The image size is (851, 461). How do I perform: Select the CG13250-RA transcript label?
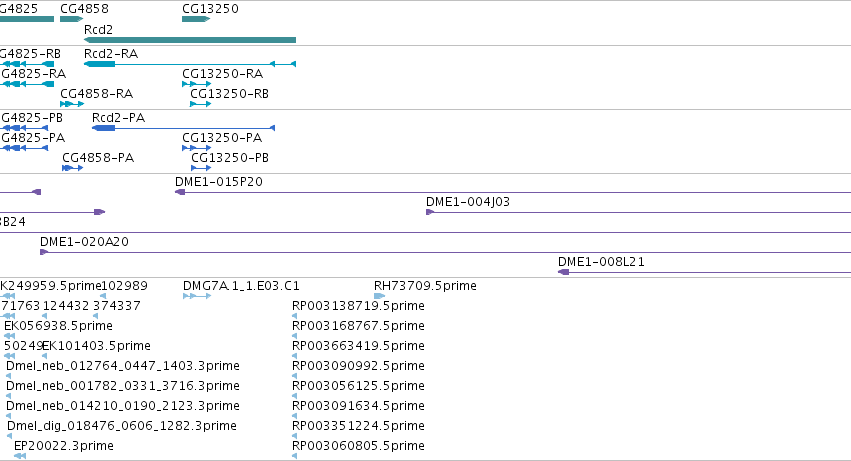pyautogui.click(x=223, y=74)
